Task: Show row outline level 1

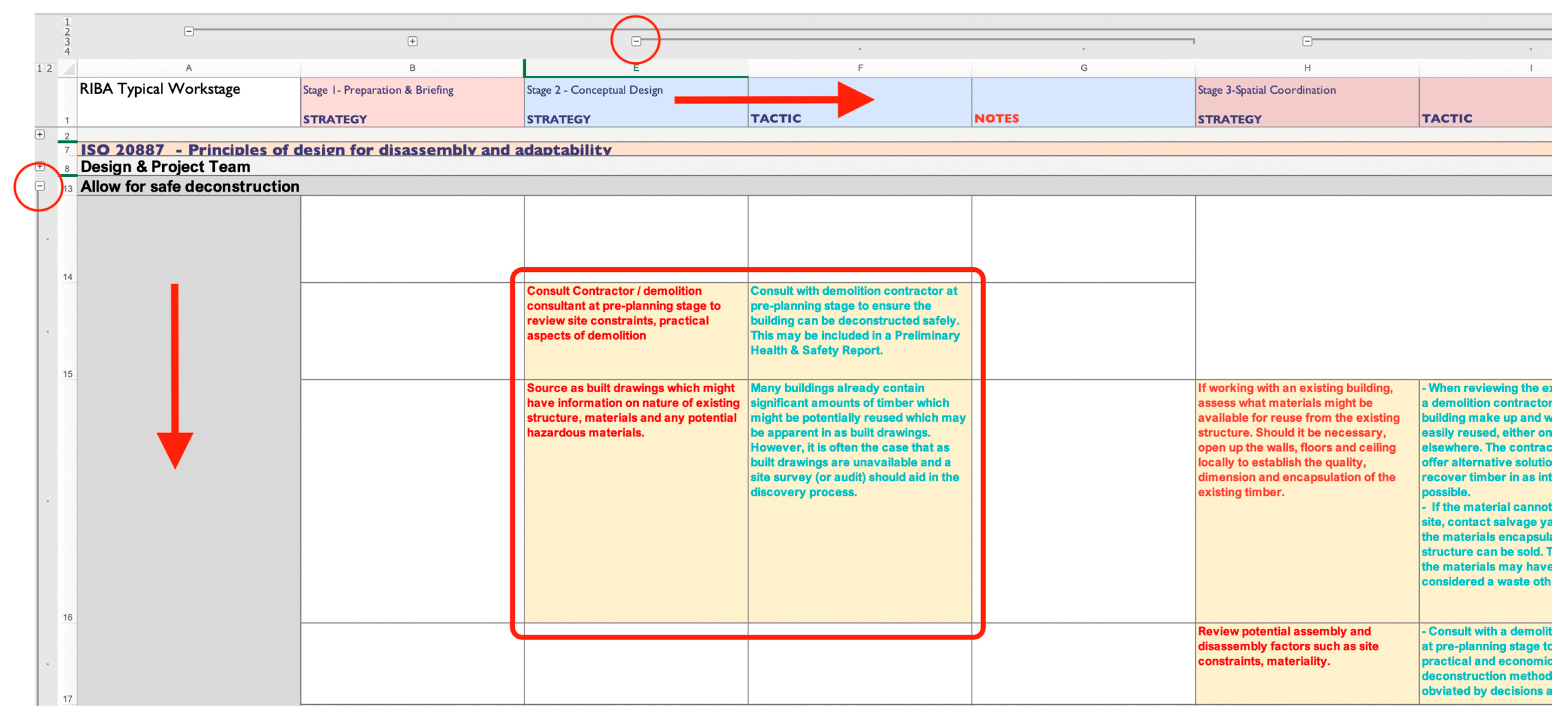Action: pos(40,68)
